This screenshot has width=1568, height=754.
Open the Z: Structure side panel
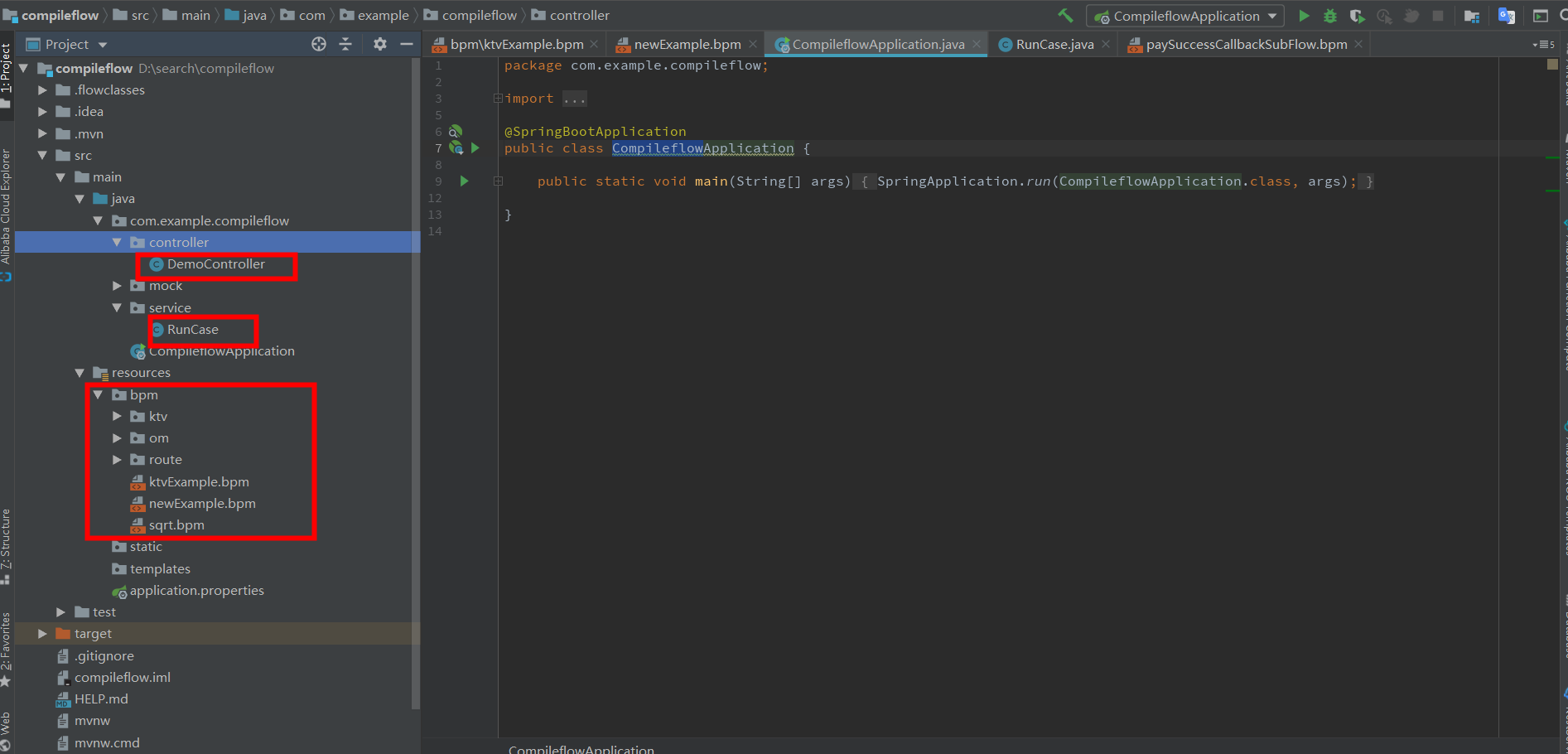coord(6,545)
